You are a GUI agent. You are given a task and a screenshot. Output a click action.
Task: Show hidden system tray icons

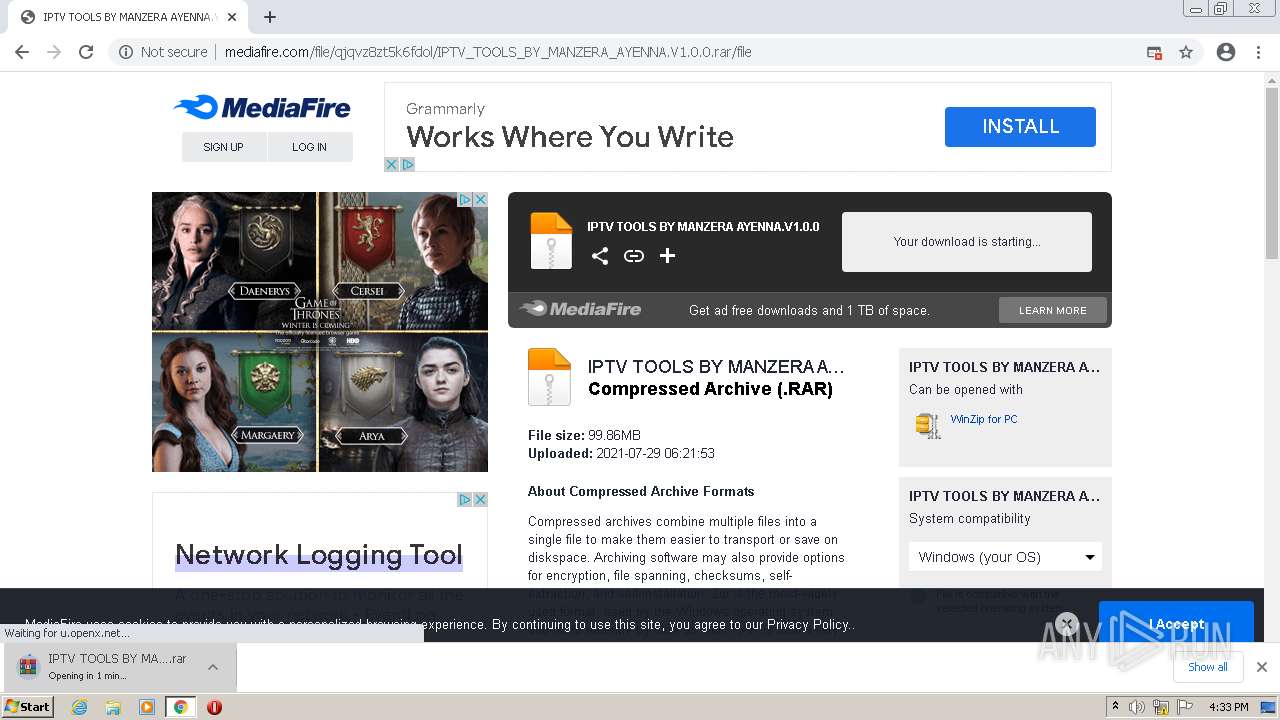coord(1115,707)
